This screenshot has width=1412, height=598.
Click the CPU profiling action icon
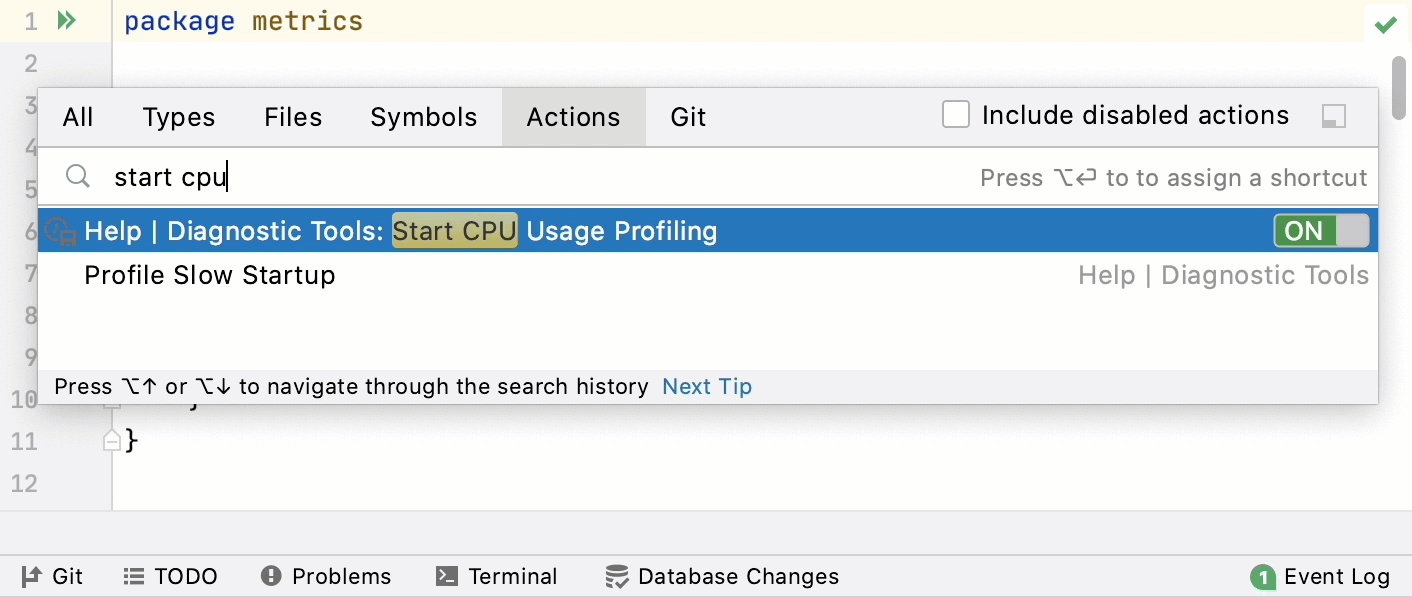[60, 231]
